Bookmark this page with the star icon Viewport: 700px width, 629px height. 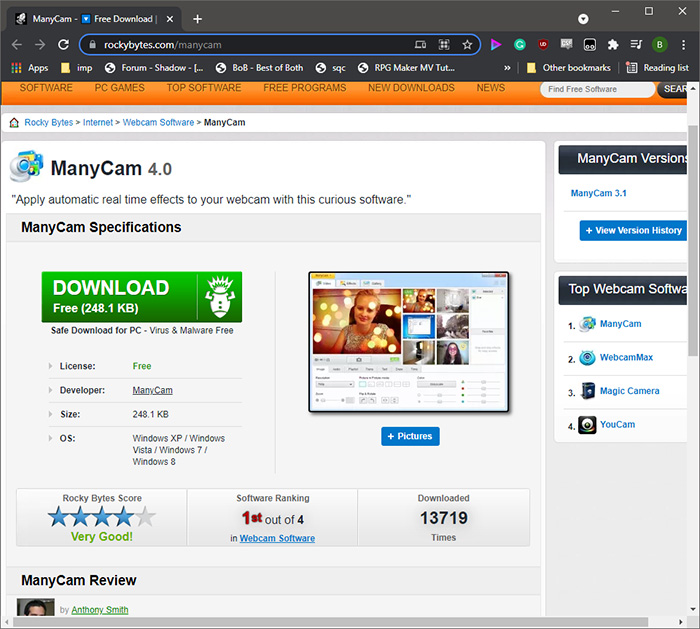[467, 45]
